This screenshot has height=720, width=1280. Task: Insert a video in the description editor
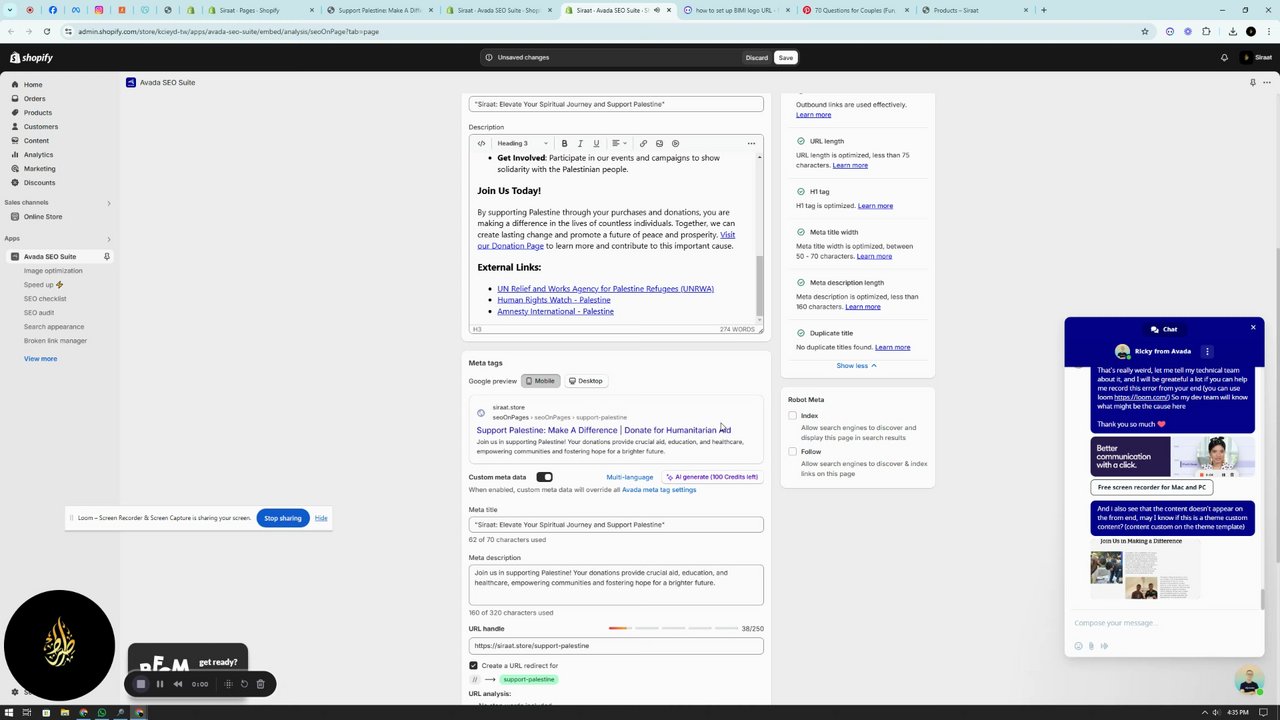point(675,143)
